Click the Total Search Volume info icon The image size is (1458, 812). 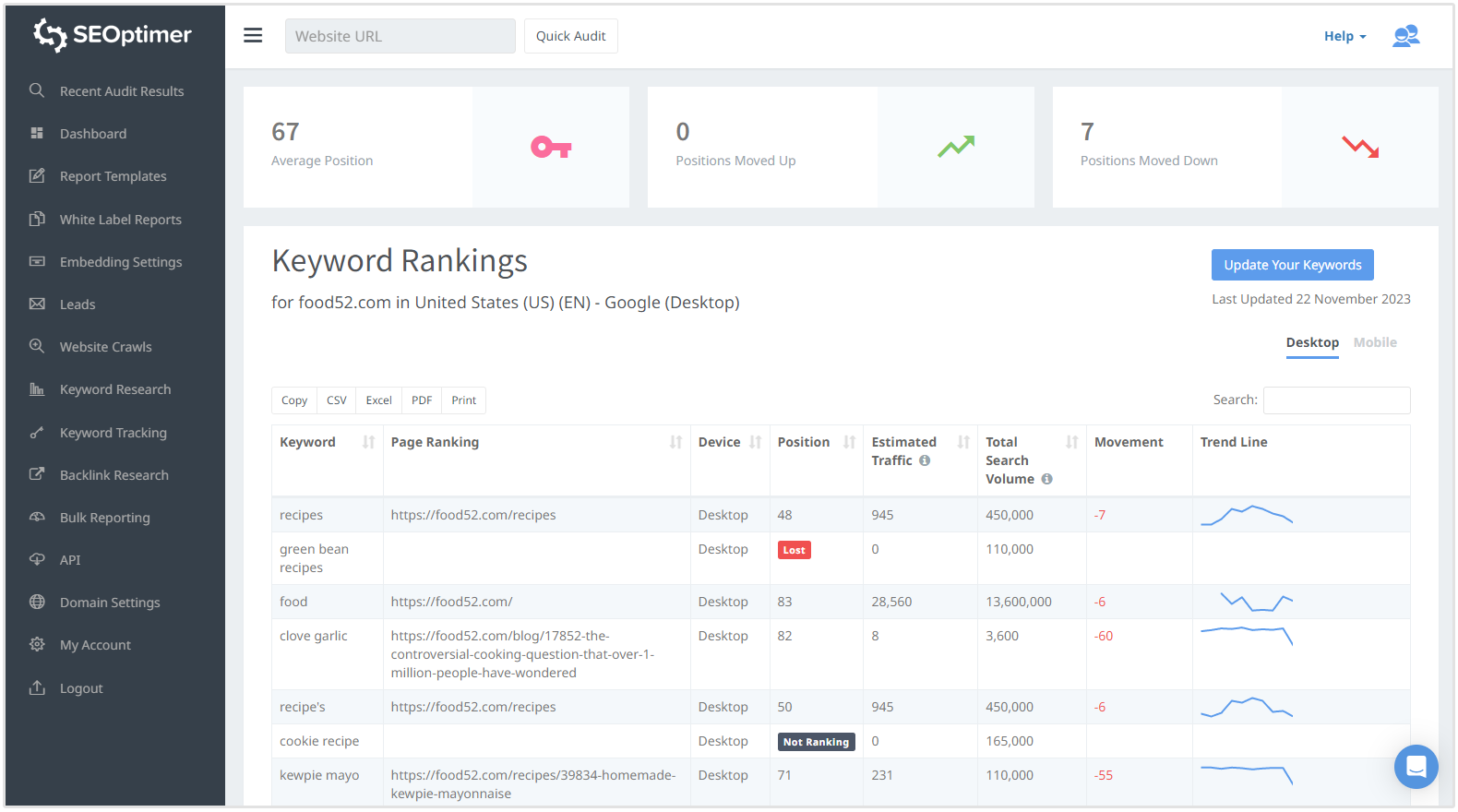click(1046, 479)
